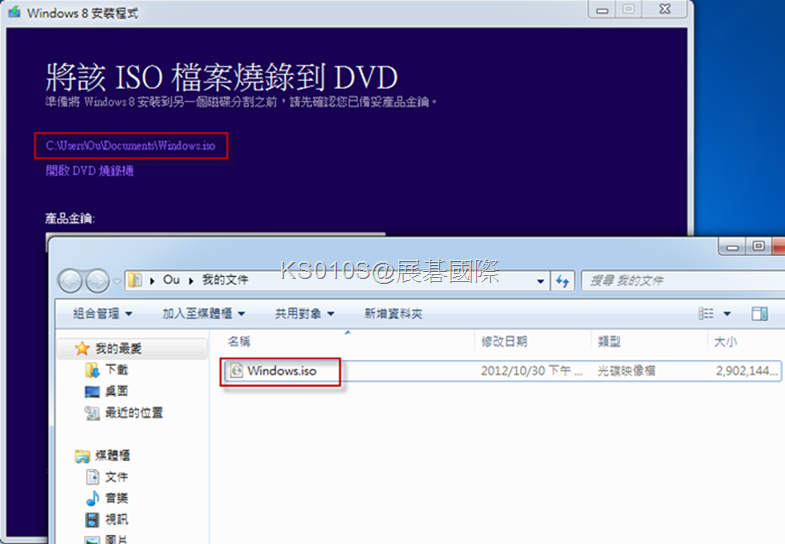Click the 搜尋 我的文件 search box
The height and width of the screenshot is (544, 785).
(x=683, y=281)
